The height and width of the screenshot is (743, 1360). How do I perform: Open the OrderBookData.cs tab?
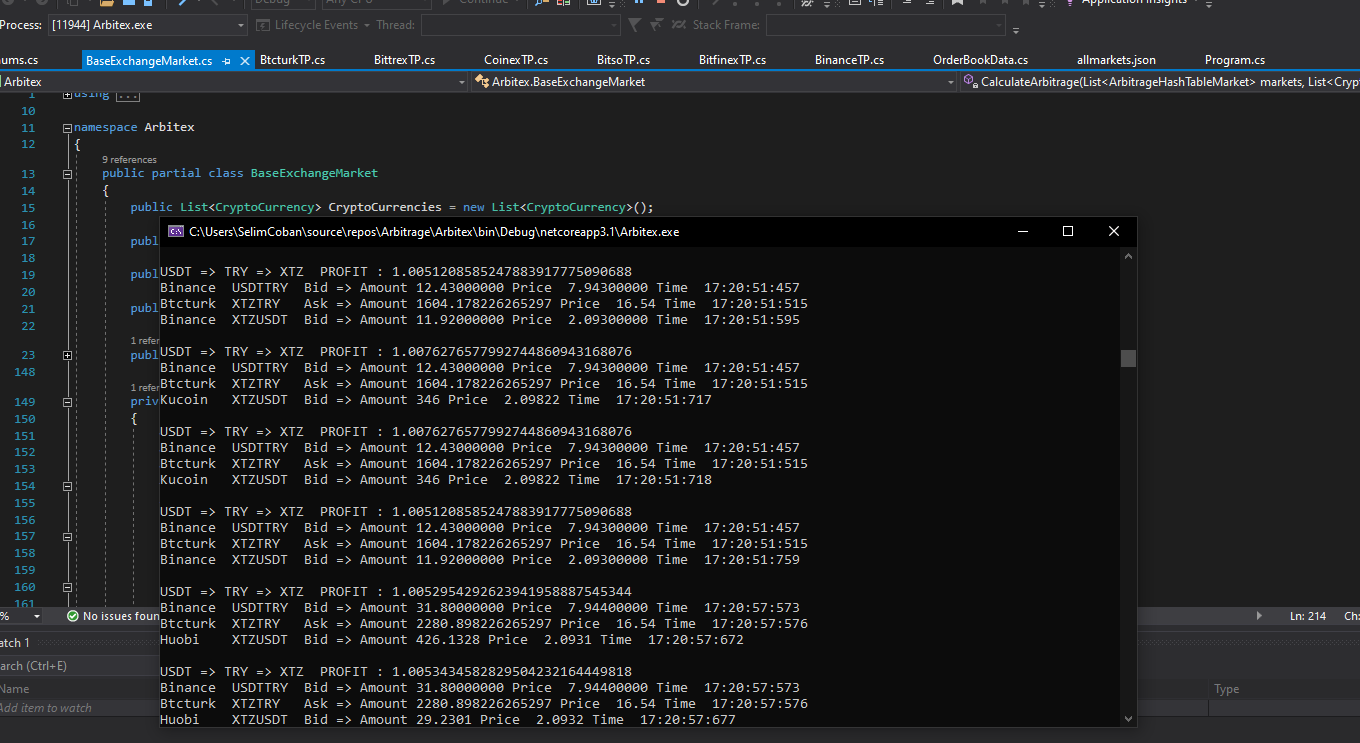(x=980, y=60)
